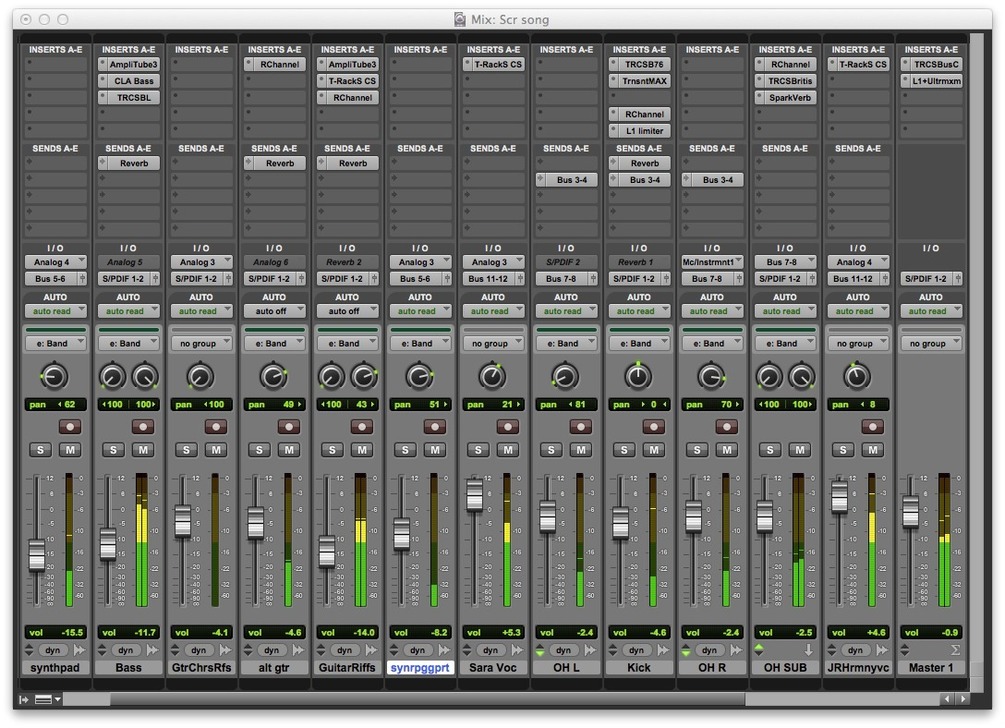Record-enable the JRHrmnyvc track
Image resolution: width=1005 pixels, height=728 pixels.
tap(872, 427)
